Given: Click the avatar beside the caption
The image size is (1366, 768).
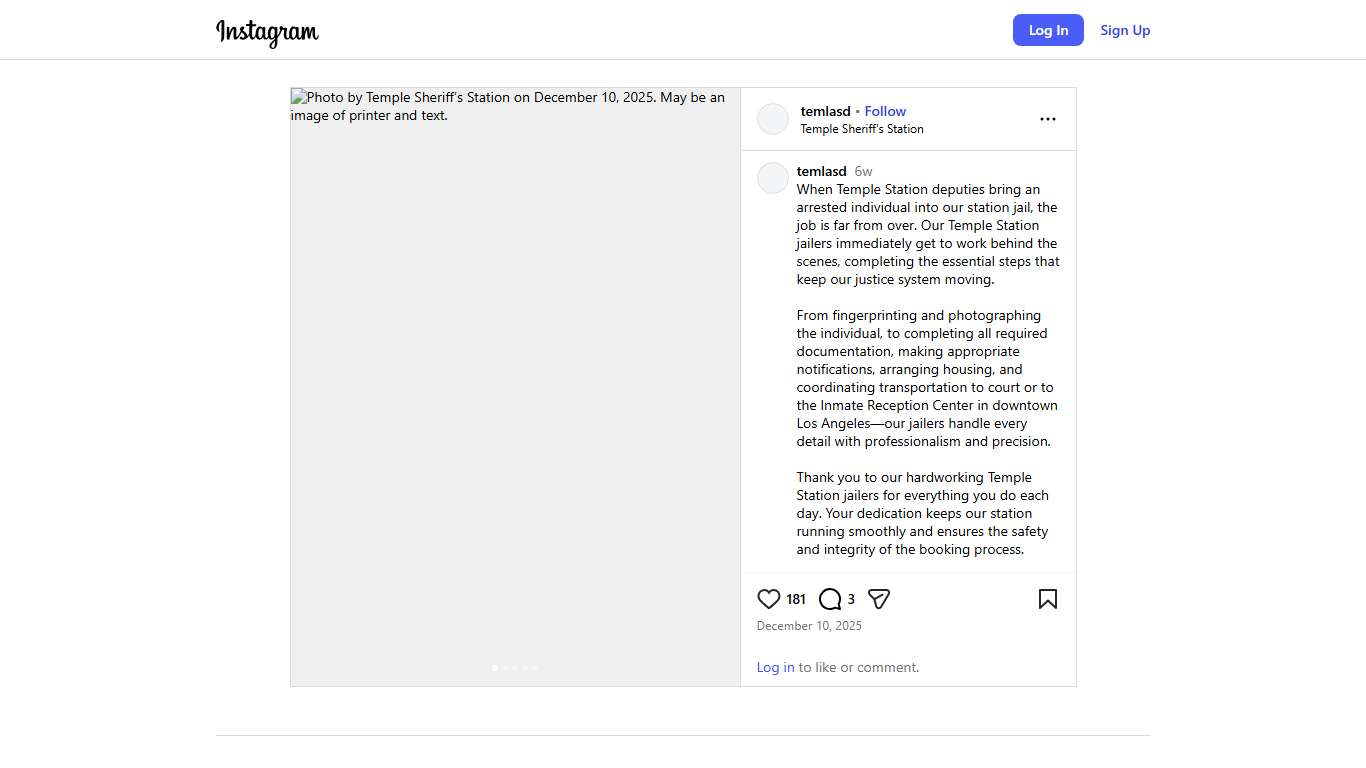Looking at the screenshot, I should (x=773, y=178).
